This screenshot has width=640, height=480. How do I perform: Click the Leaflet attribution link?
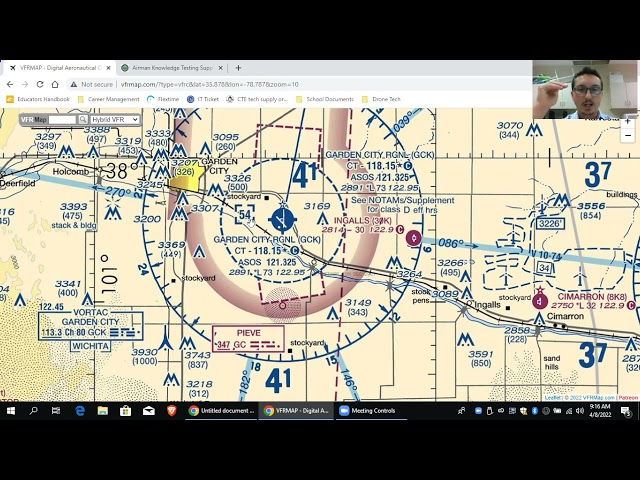pos(553,398)
